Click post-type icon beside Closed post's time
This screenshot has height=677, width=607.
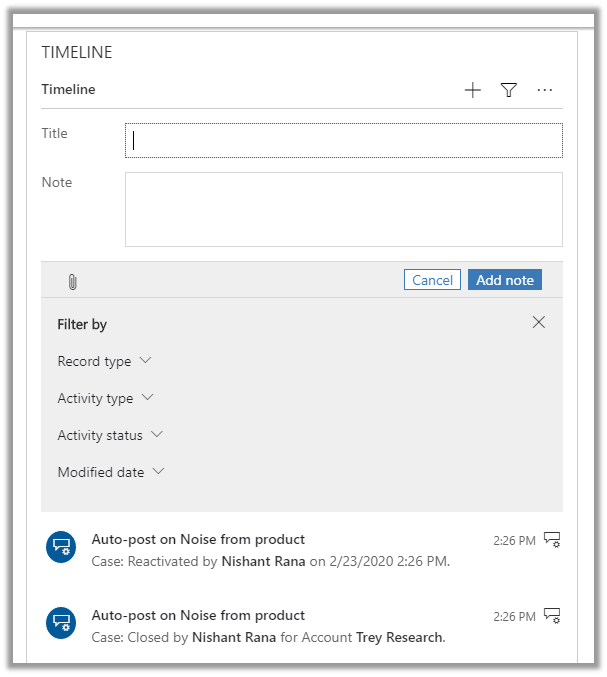point(552,616)
